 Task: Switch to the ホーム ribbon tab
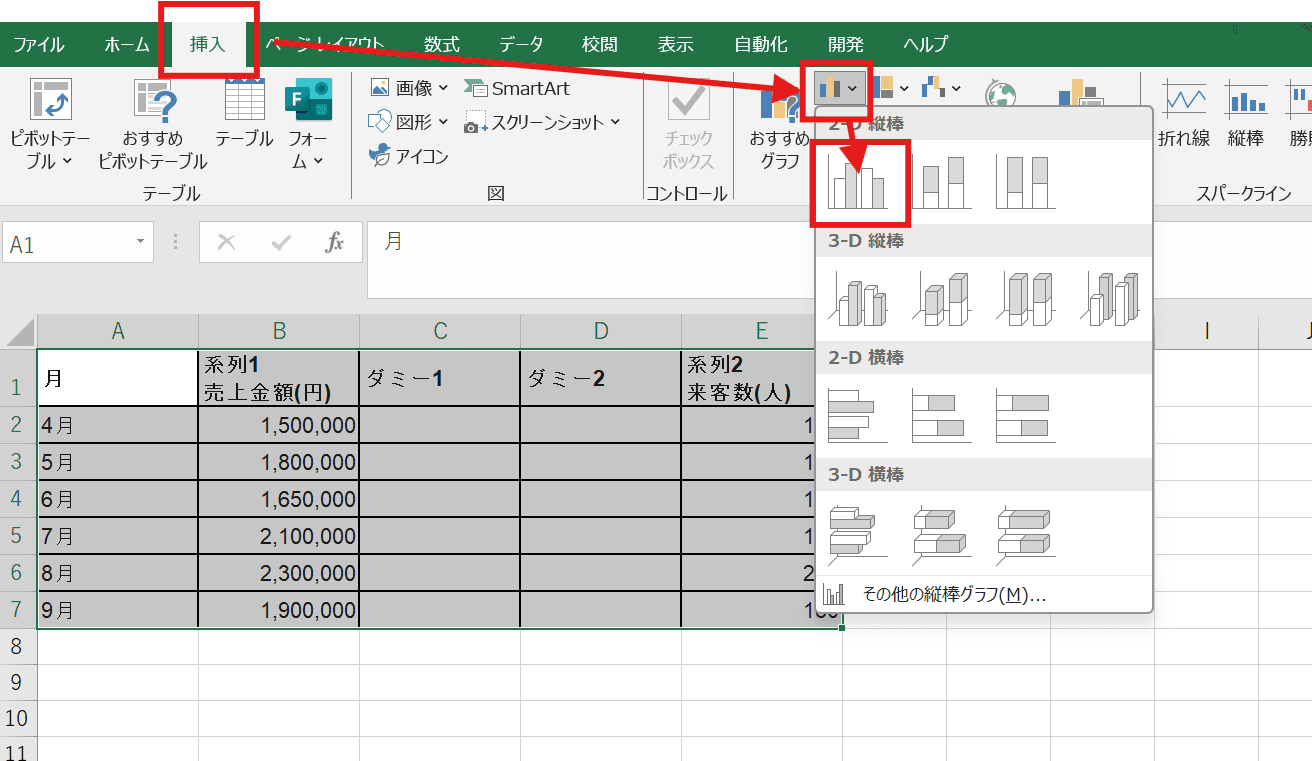click(x=126, y=44)
